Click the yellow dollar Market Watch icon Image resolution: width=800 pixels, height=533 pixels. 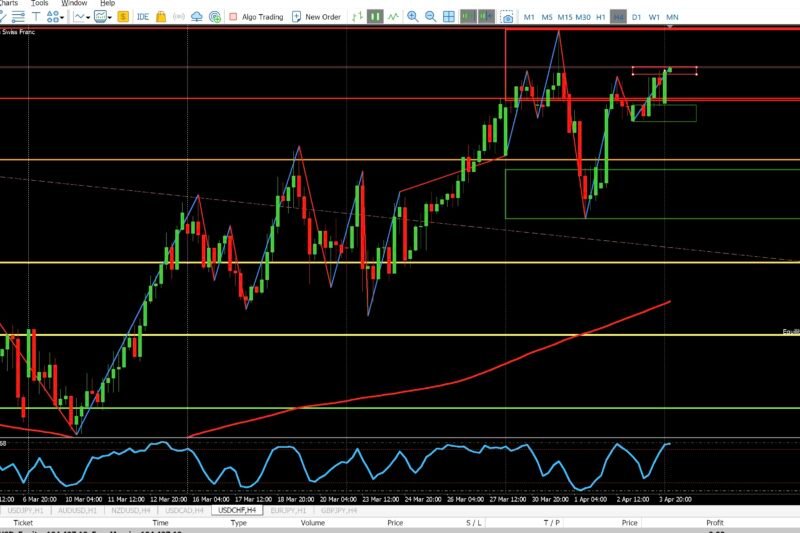click(x=123, y=17)
